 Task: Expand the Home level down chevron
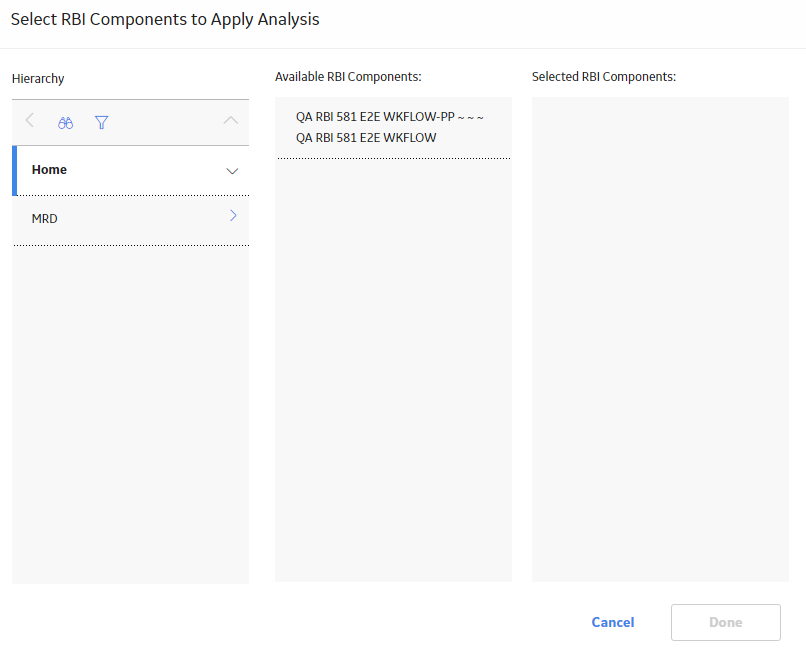tap(232, 171)
